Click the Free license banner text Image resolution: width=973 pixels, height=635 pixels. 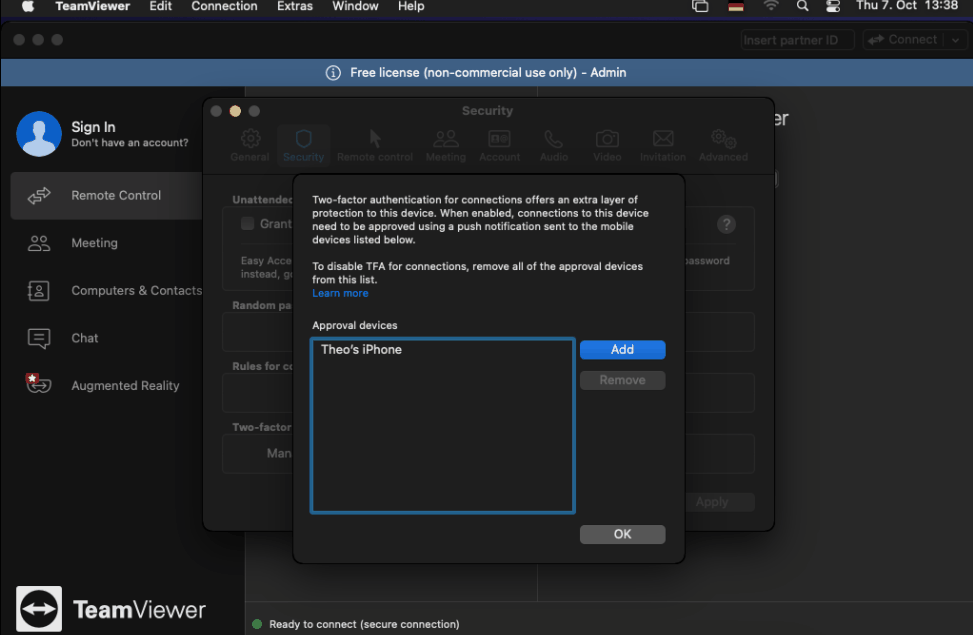click(488, 73)
